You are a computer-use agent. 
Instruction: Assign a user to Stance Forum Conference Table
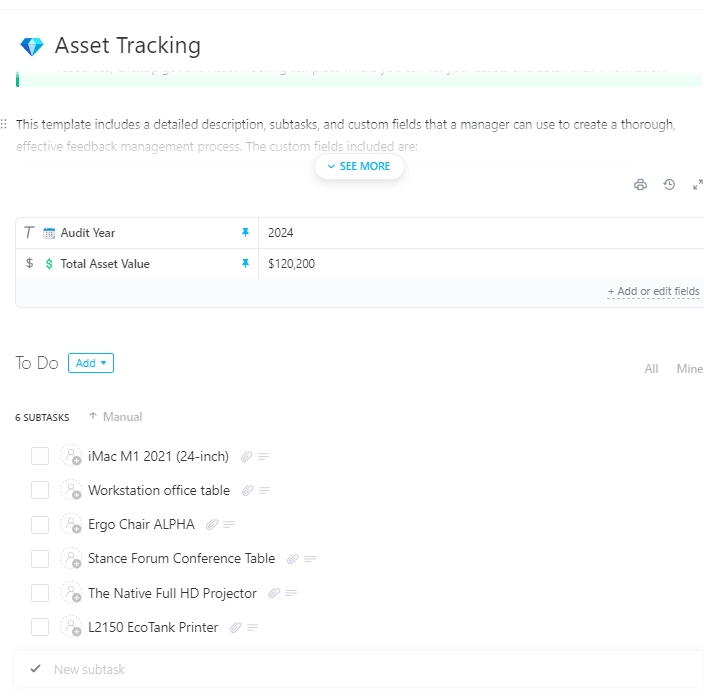coord(71,558)
